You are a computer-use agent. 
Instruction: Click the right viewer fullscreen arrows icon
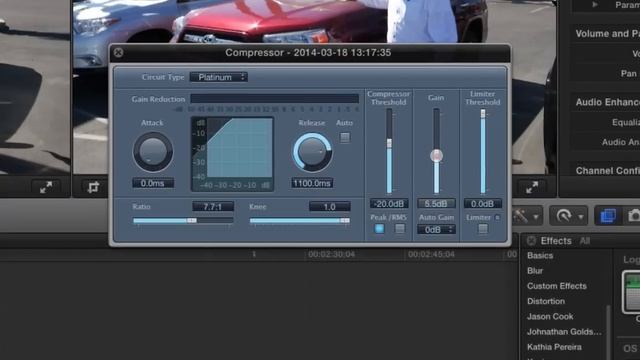(532, 187)
